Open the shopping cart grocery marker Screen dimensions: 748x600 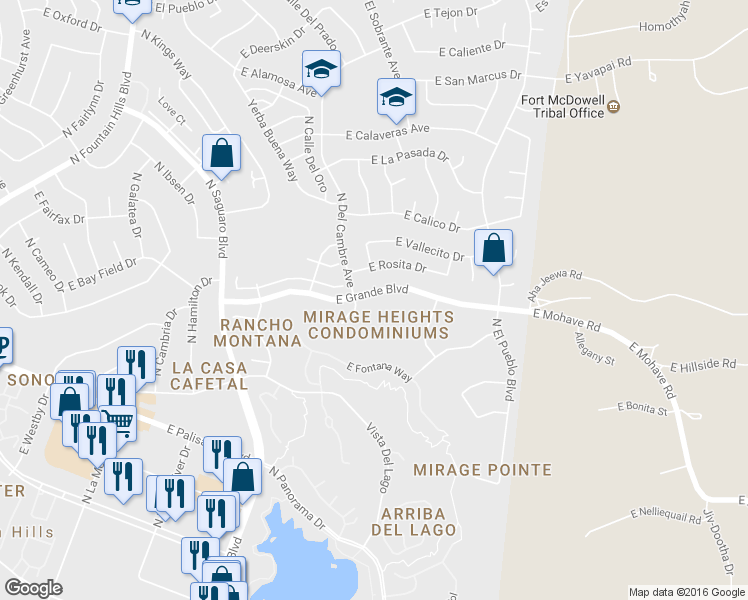point(121,422)
